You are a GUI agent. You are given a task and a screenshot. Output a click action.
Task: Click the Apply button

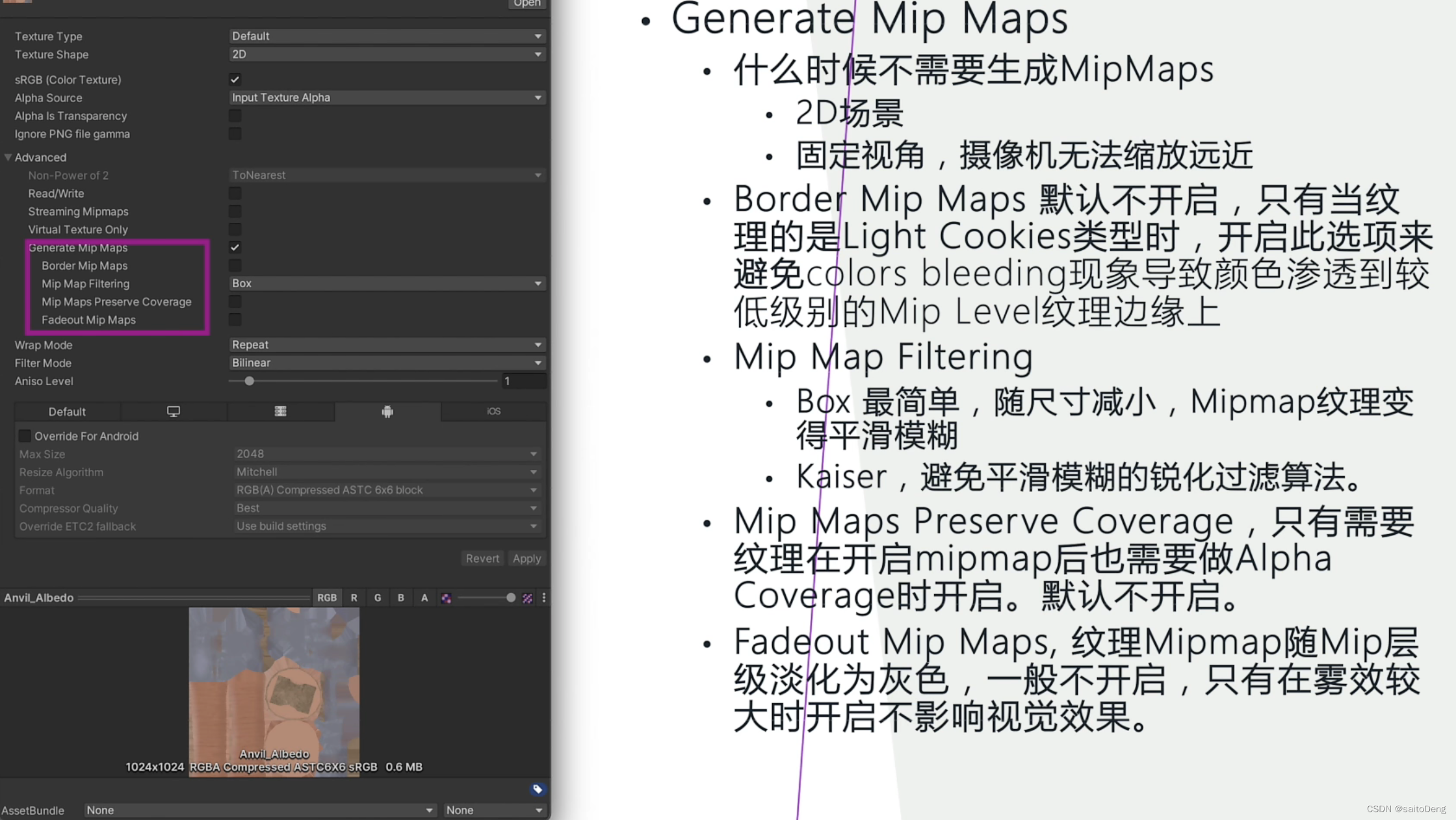(526, 558)
